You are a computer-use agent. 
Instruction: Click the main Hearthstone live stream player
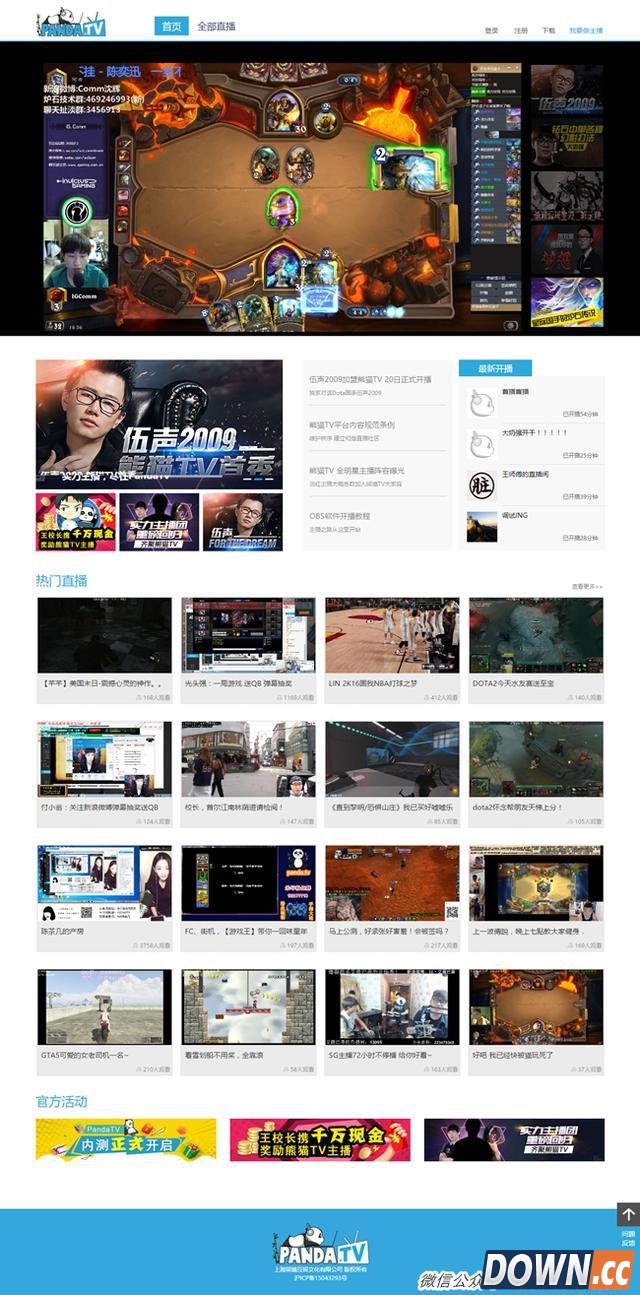[x=283, y=196]
